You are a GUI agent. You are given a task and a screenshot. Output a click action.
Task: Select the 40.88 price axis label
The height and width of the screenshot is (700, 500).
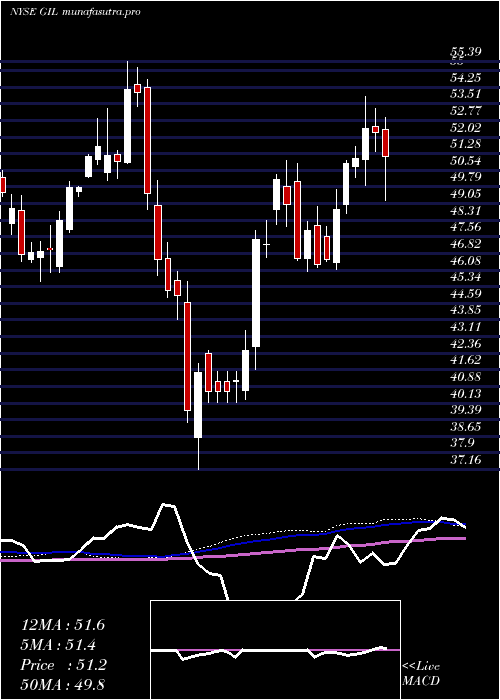(x=465, y=377)
